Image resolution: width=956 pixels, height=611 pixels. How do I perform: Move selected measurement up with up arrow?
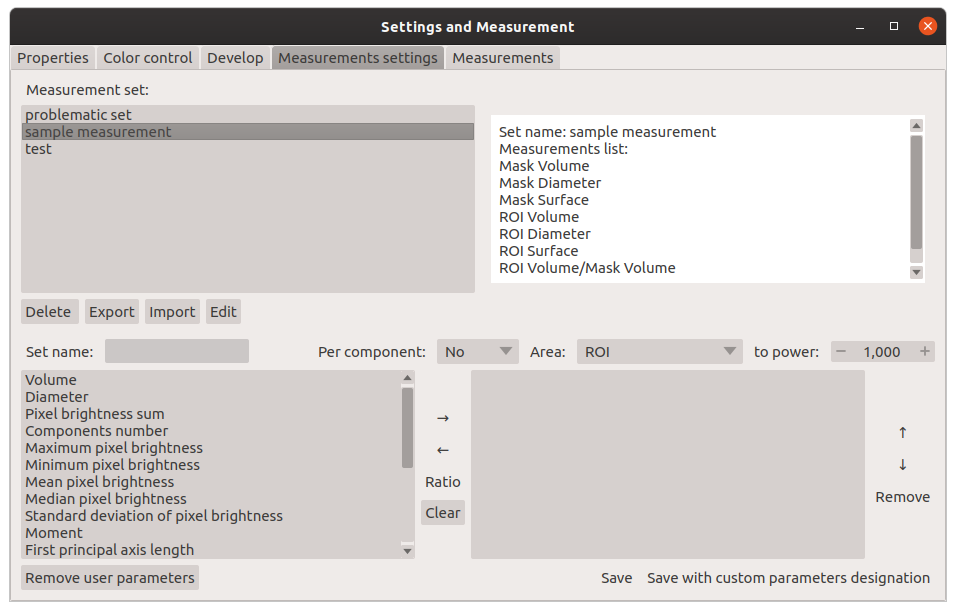coord(902,433)
